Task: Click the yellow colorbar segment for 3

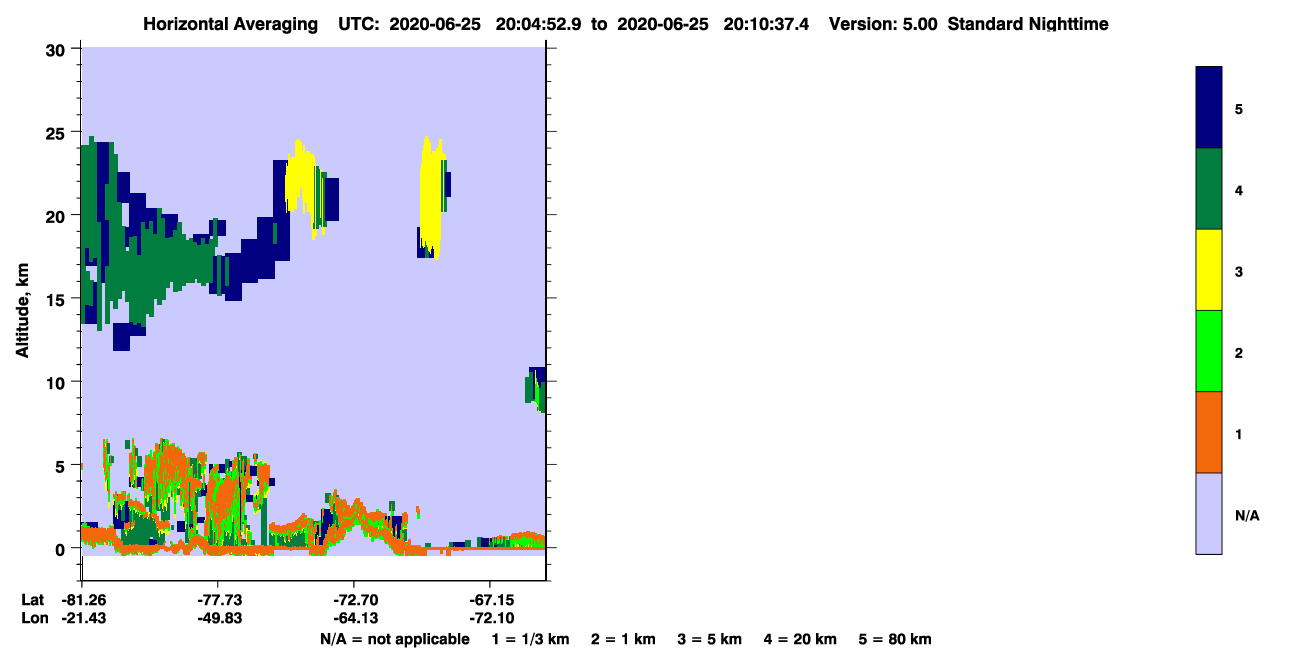Action: click(1208, 270)
